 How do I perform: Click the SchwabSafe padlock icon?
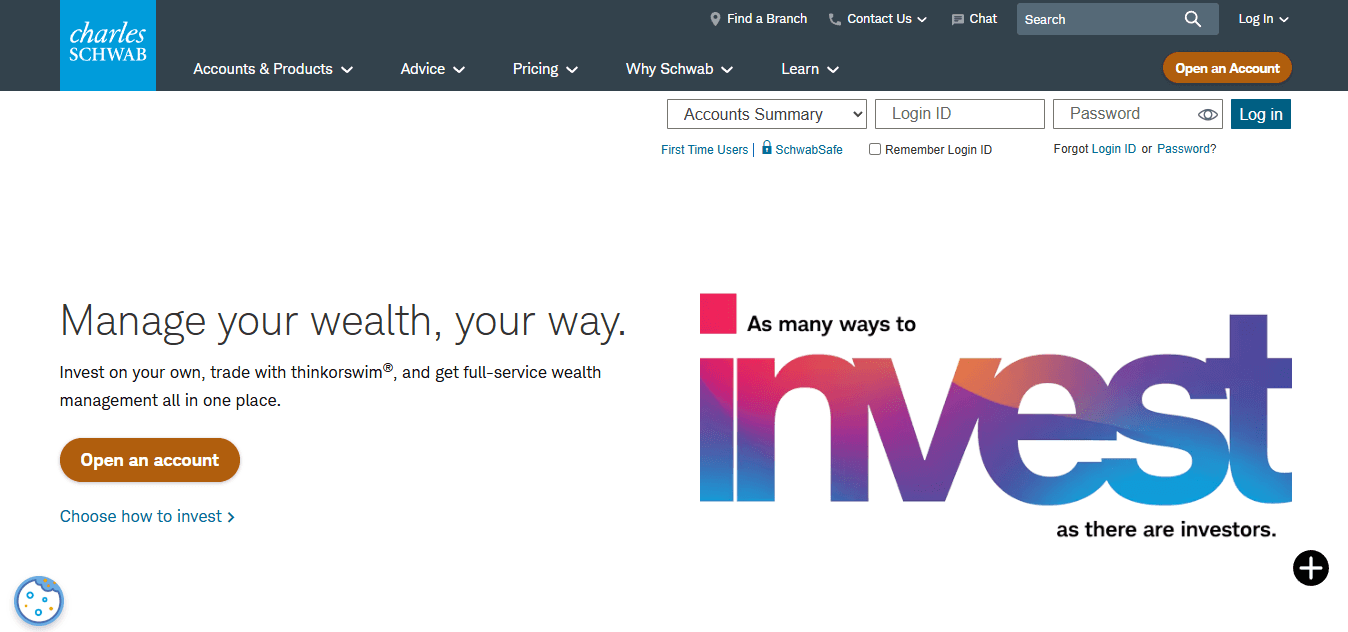[765, 148]
